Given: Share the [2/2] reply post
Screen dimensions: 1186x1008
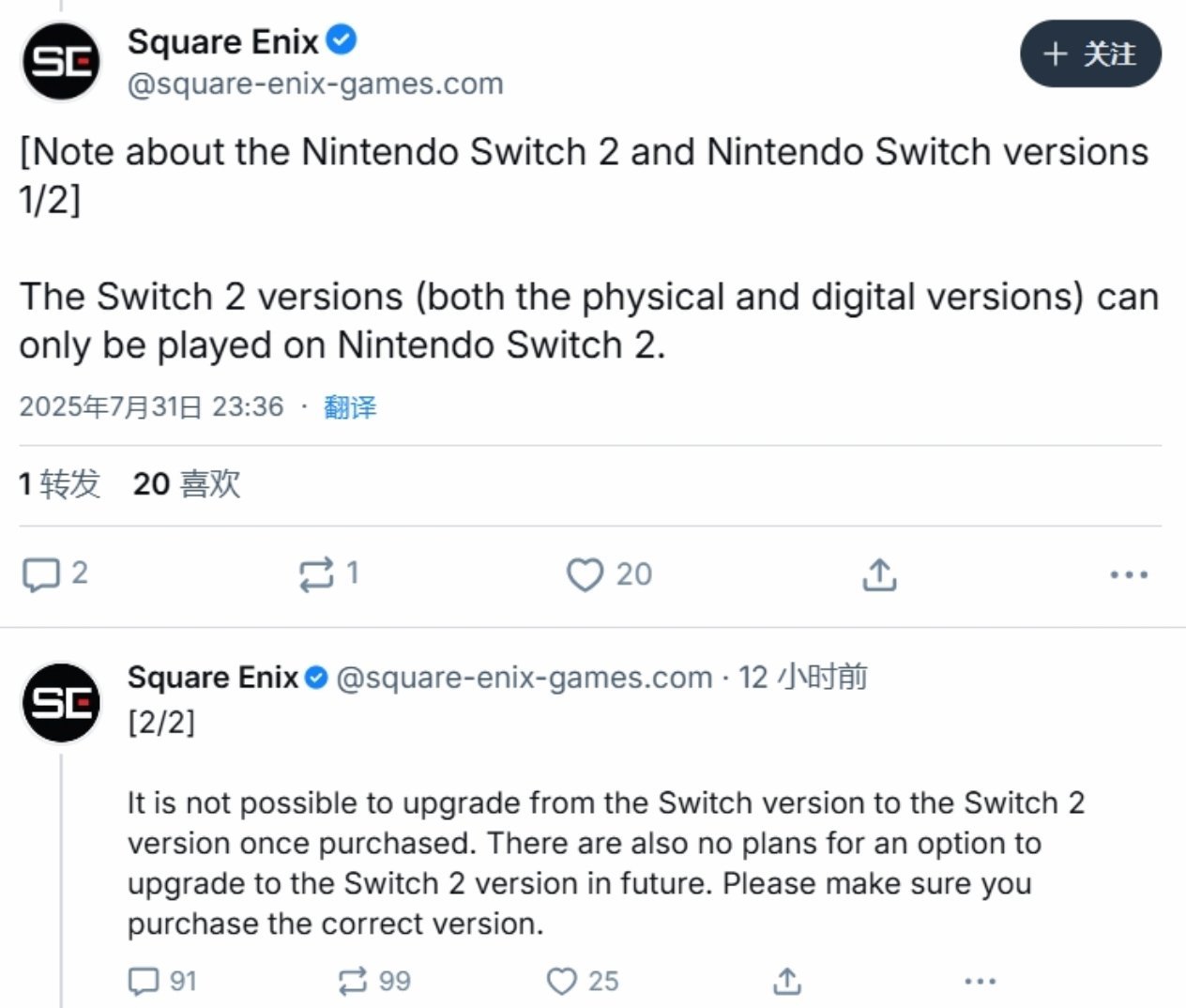Looking at the screenshot, I should [x=787, y=982].
